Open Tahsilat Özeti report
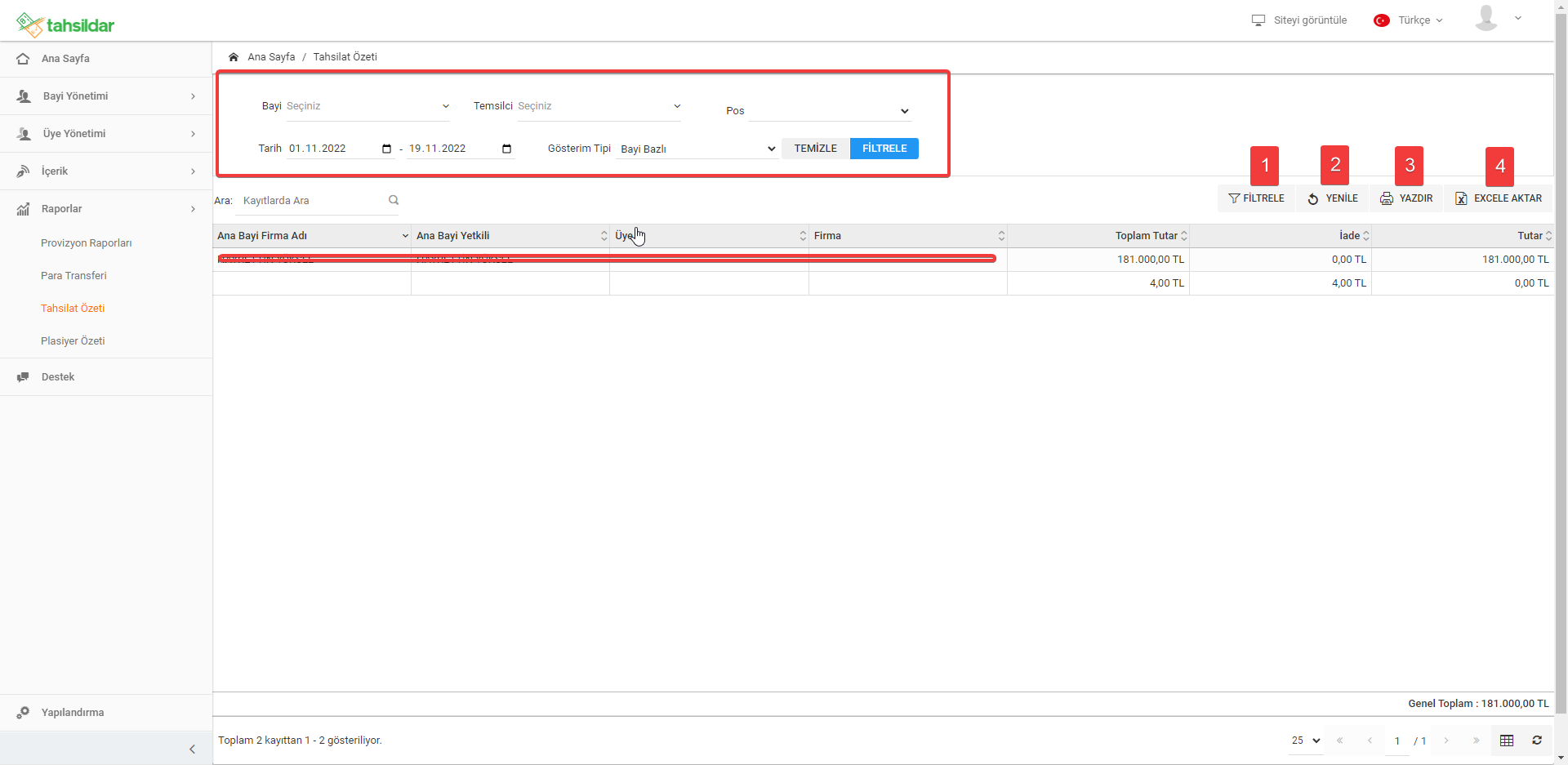The image size is (1568, 765). point(73,309)
